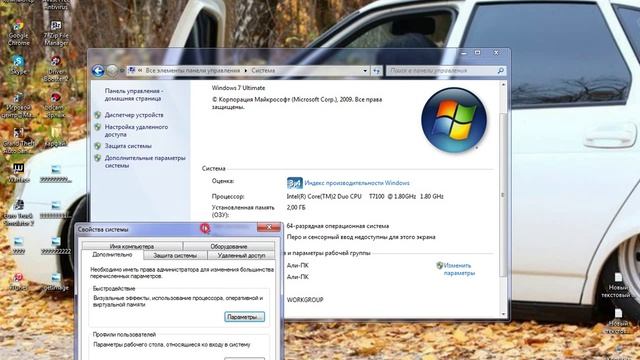Click the WORKGROUP value text
The height and width of the screenshot is (360, 640).
point(305,300)
